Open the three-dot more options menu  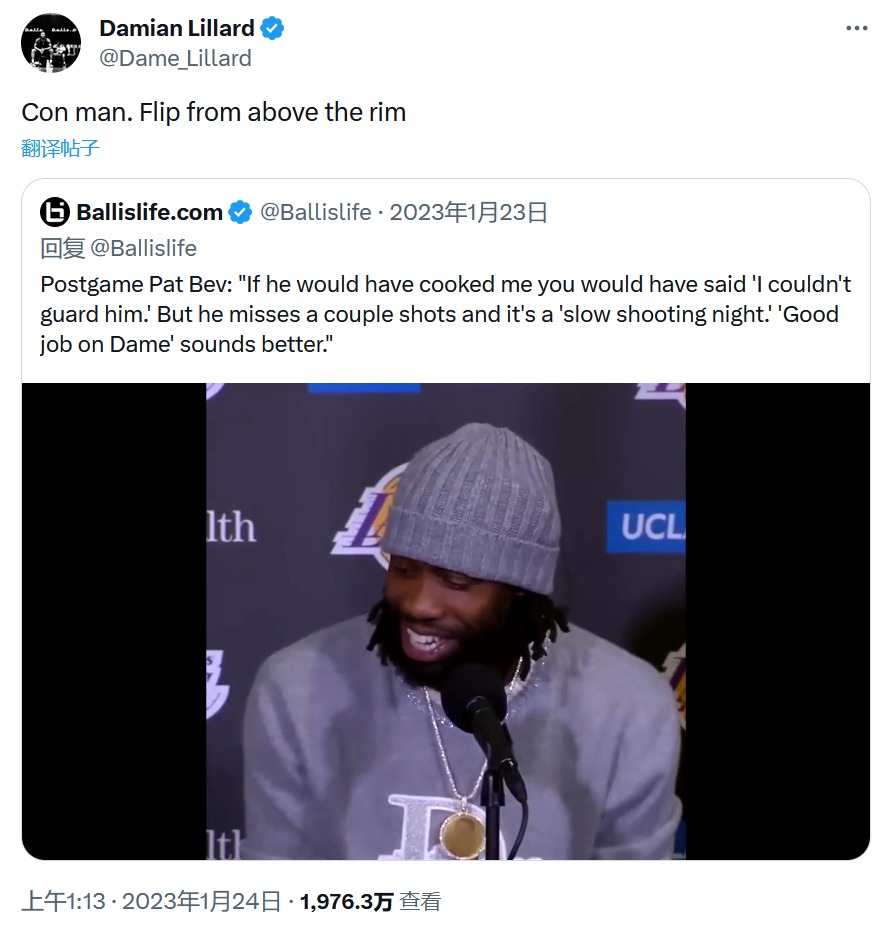[x=857, y=28]
